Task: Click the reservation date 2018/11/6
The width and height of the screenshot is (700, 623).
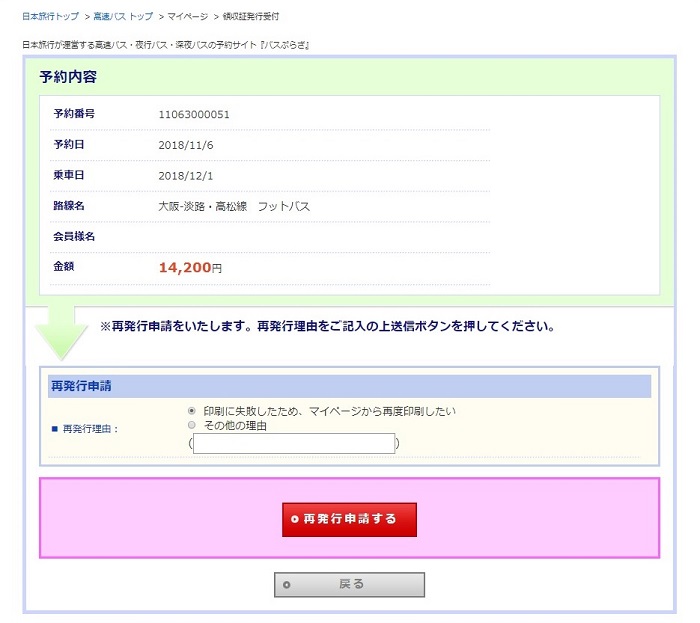Action: click(186, 145)
